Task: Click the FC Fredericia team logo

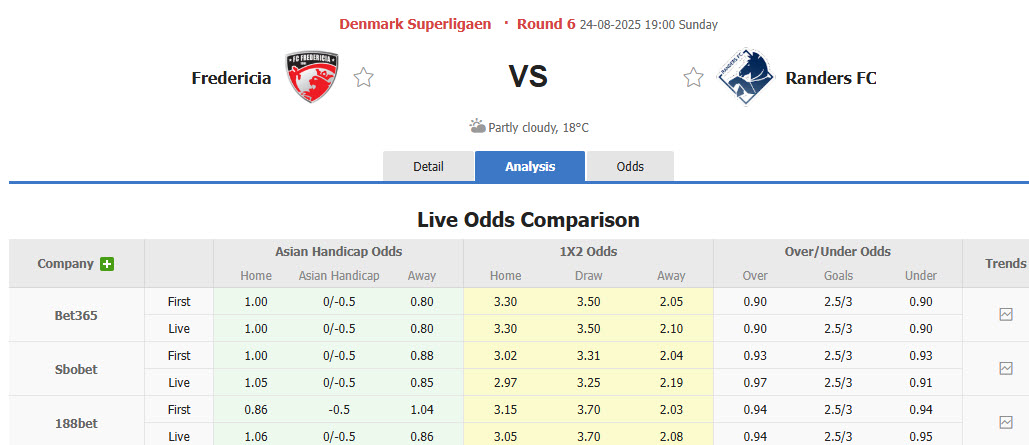Action: tap(311, 77)
